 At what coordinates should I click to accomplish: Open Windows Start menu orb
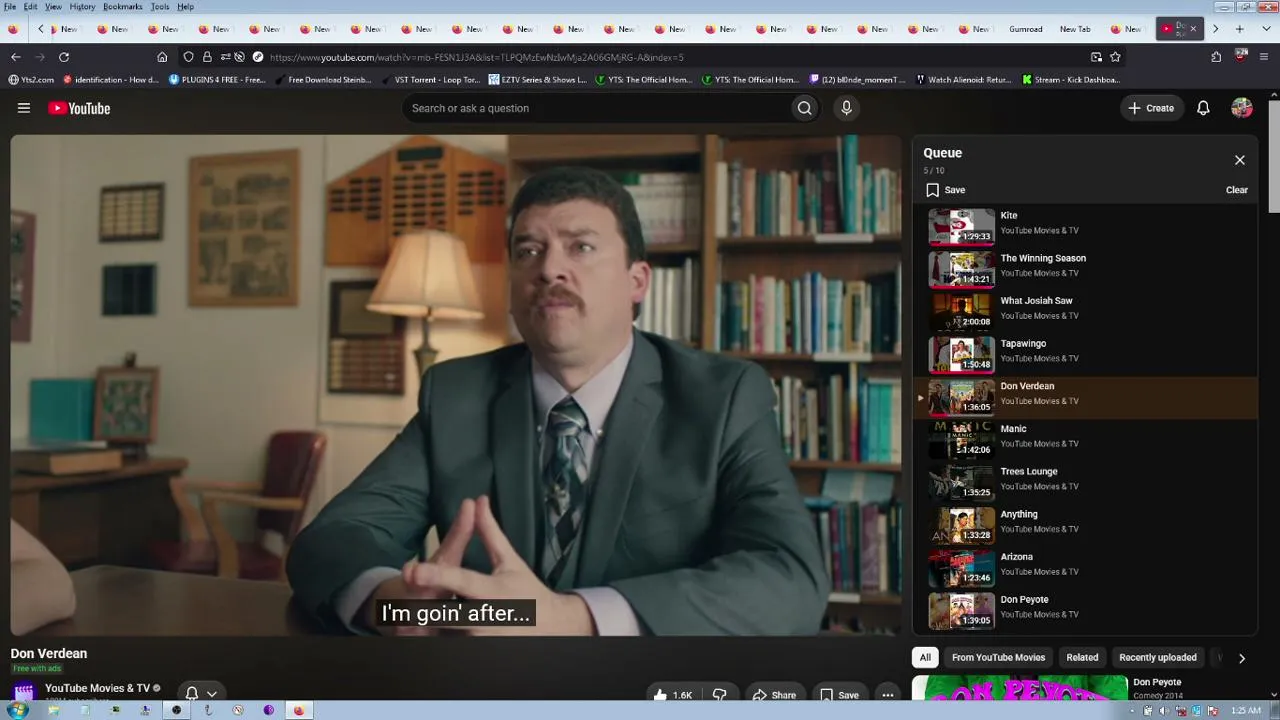[17, 710]
